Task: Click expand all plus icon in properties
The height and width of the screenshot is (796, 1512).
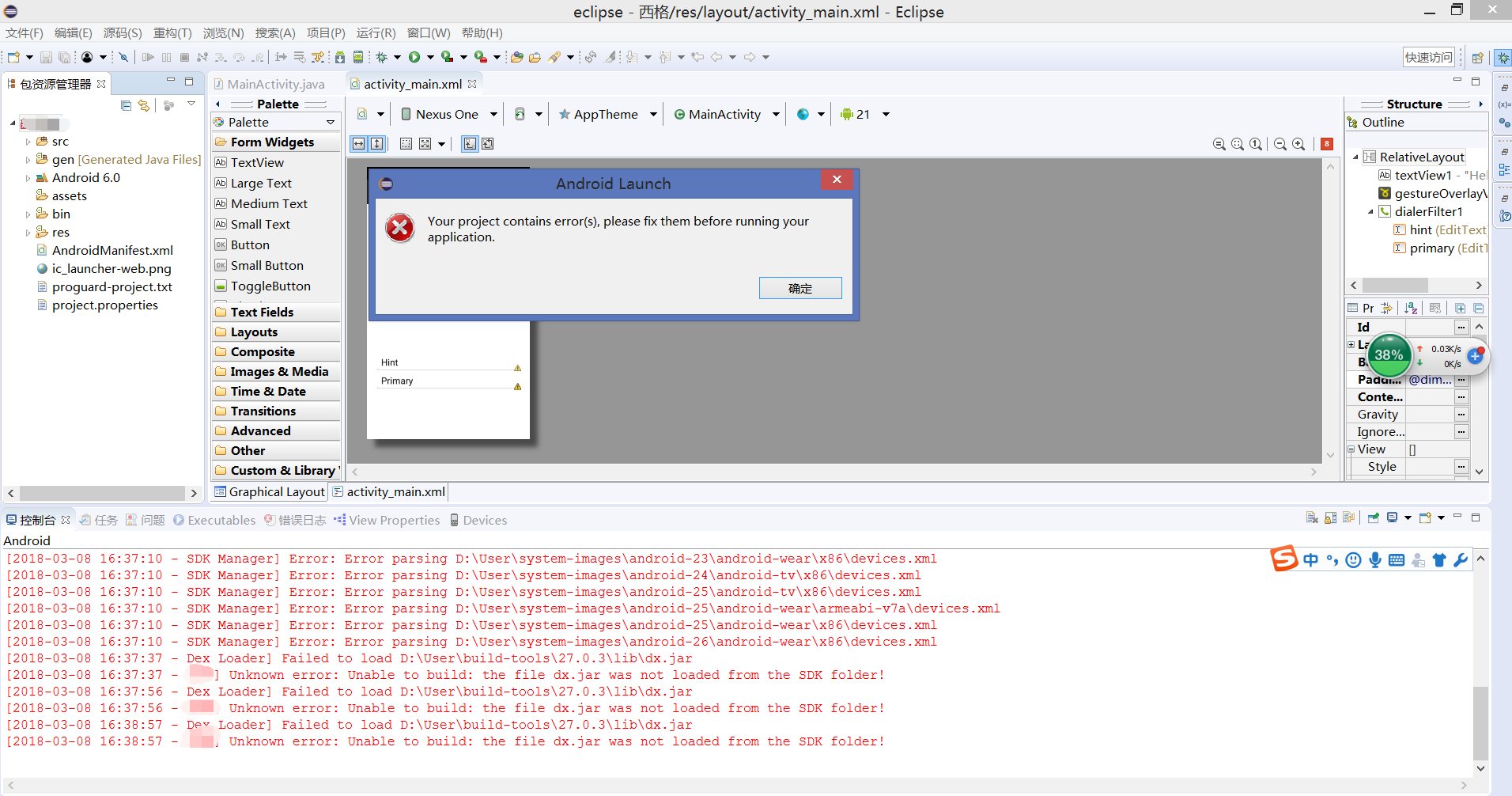Action: point(1460,308)
